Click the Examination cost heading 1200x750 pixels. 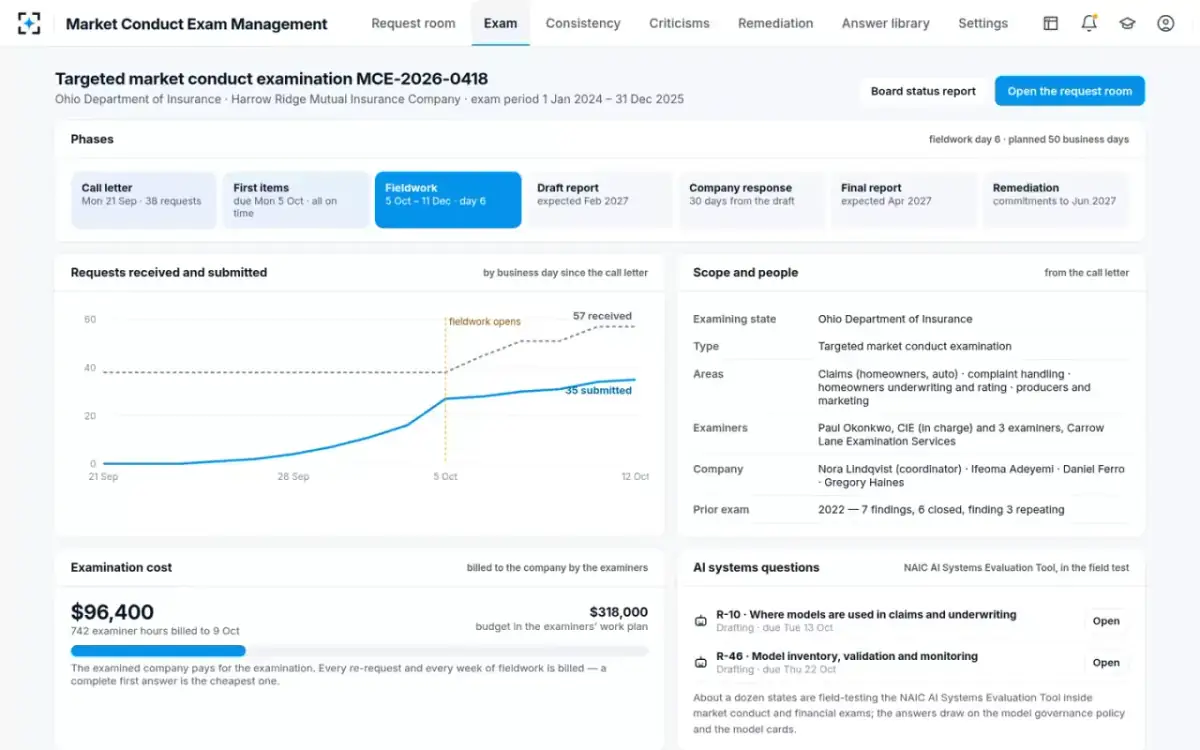click(121, 567)
